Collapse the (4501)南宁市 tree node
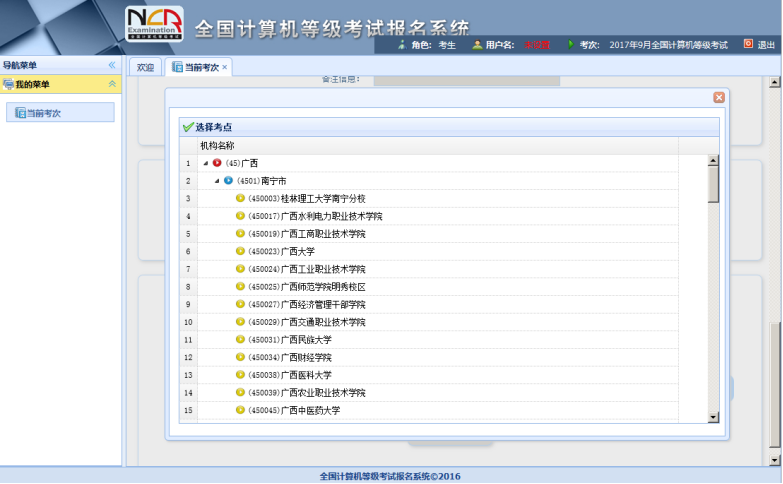Viewport: 783px width, 484px height. 217,181
